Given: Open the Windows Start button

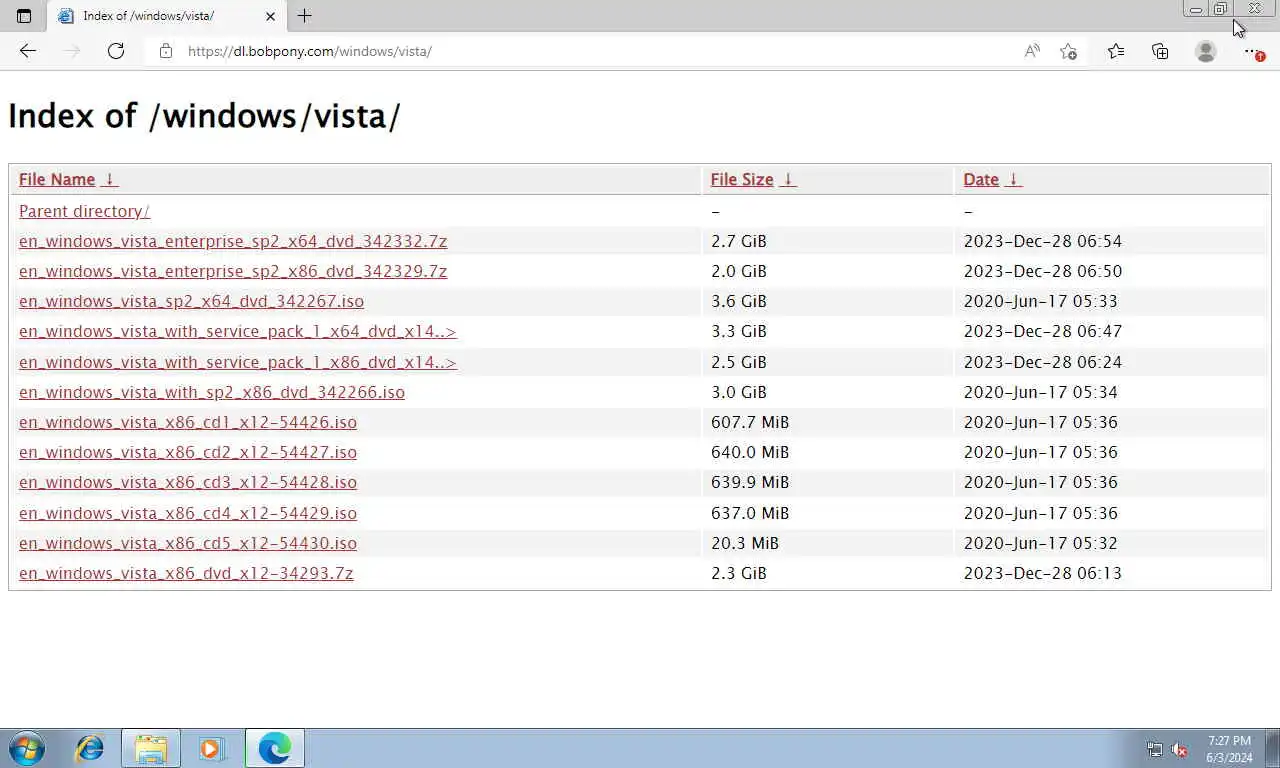Looking at the screenshot, I should pos(27,748).
